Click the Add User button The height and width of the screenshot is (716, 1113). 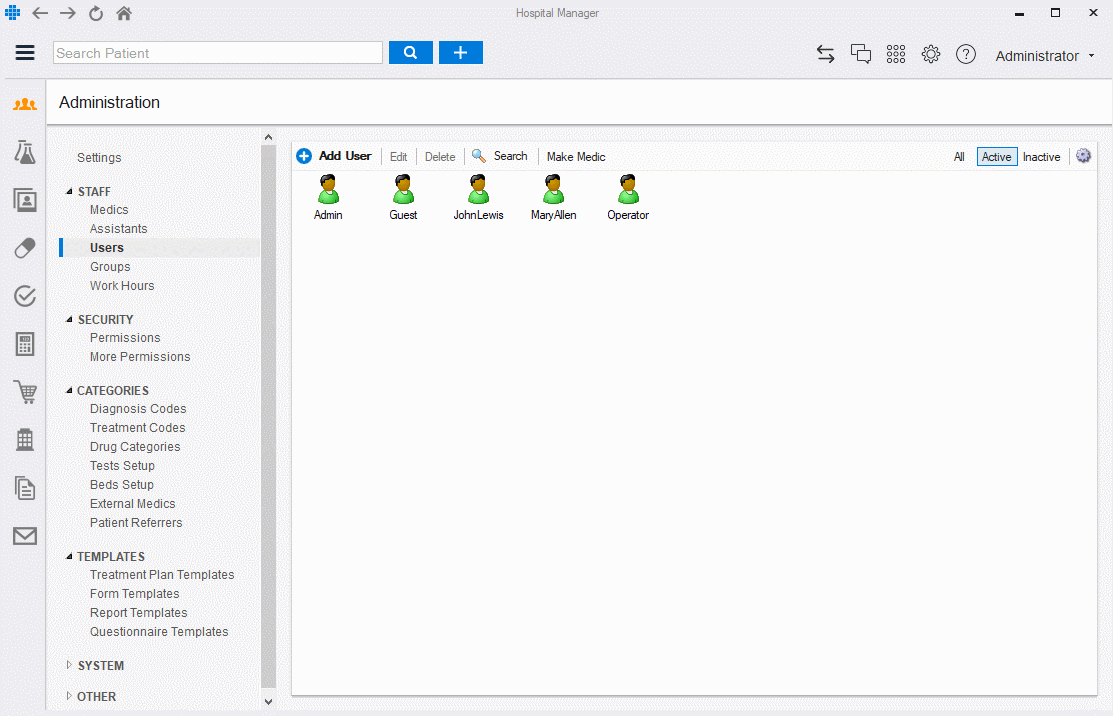point(334,156)
